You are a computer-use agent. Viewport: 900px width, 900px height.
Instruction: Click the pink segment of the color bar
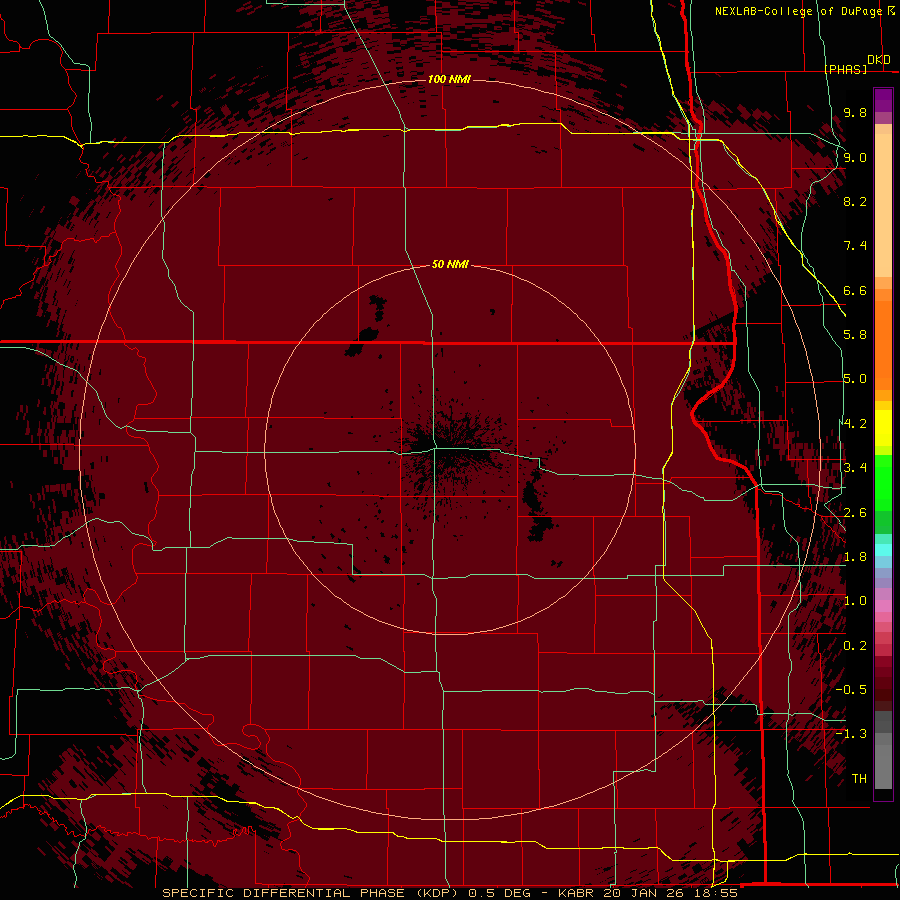(883, 606)
